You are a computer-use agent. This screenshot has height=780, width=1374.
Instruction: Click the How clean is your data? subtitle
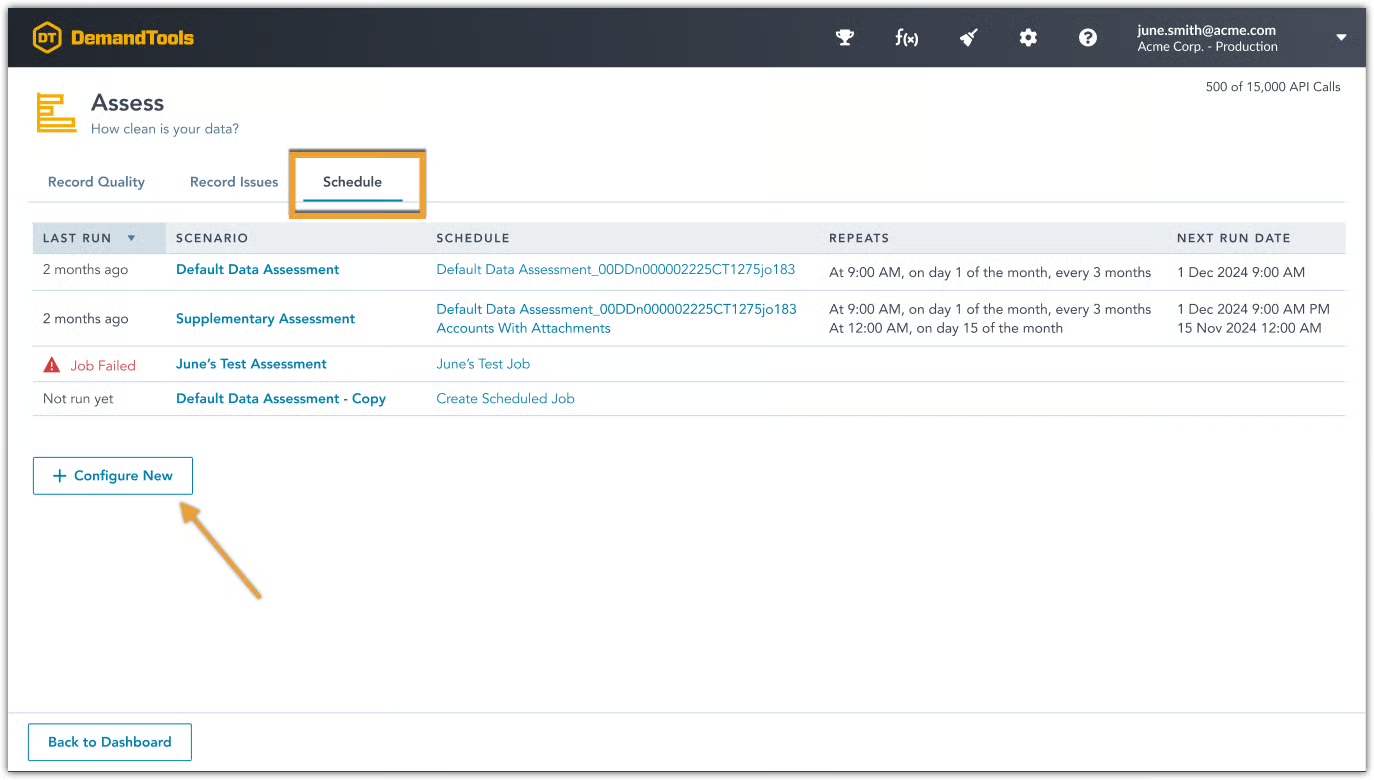click(165, 129)
